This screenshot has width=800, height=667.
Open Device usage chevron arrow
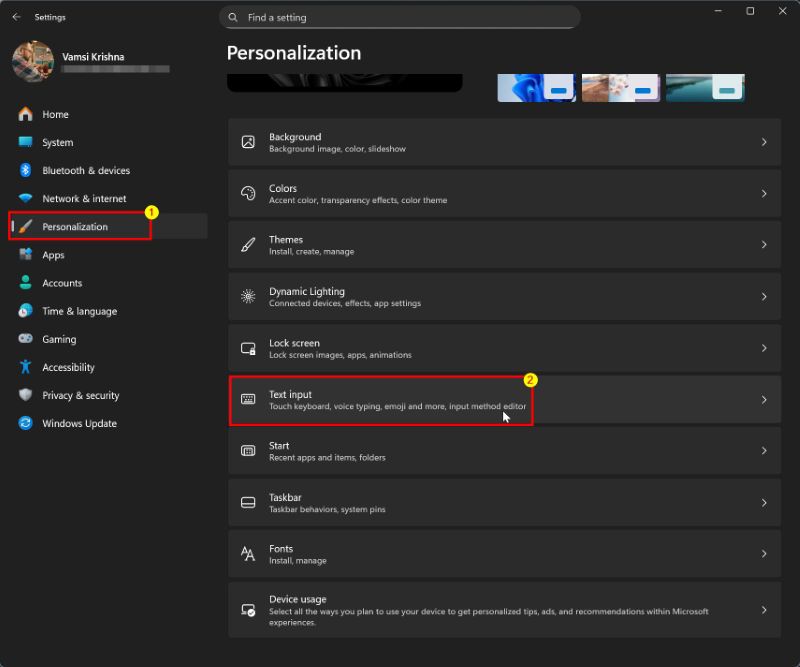point(764,610)
